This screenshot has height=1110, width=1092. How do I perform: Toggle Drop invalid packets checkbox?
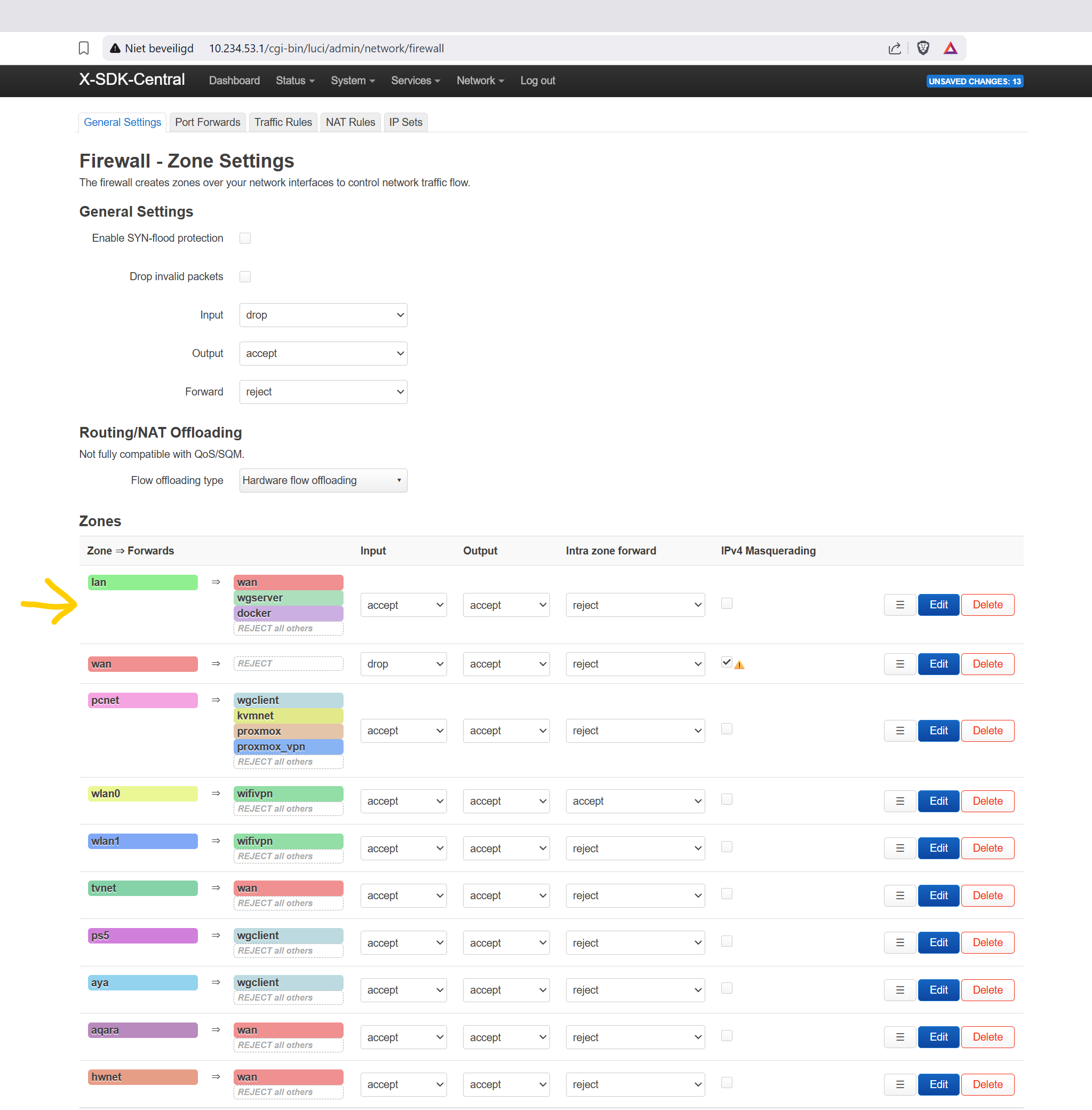pos(245,276)
